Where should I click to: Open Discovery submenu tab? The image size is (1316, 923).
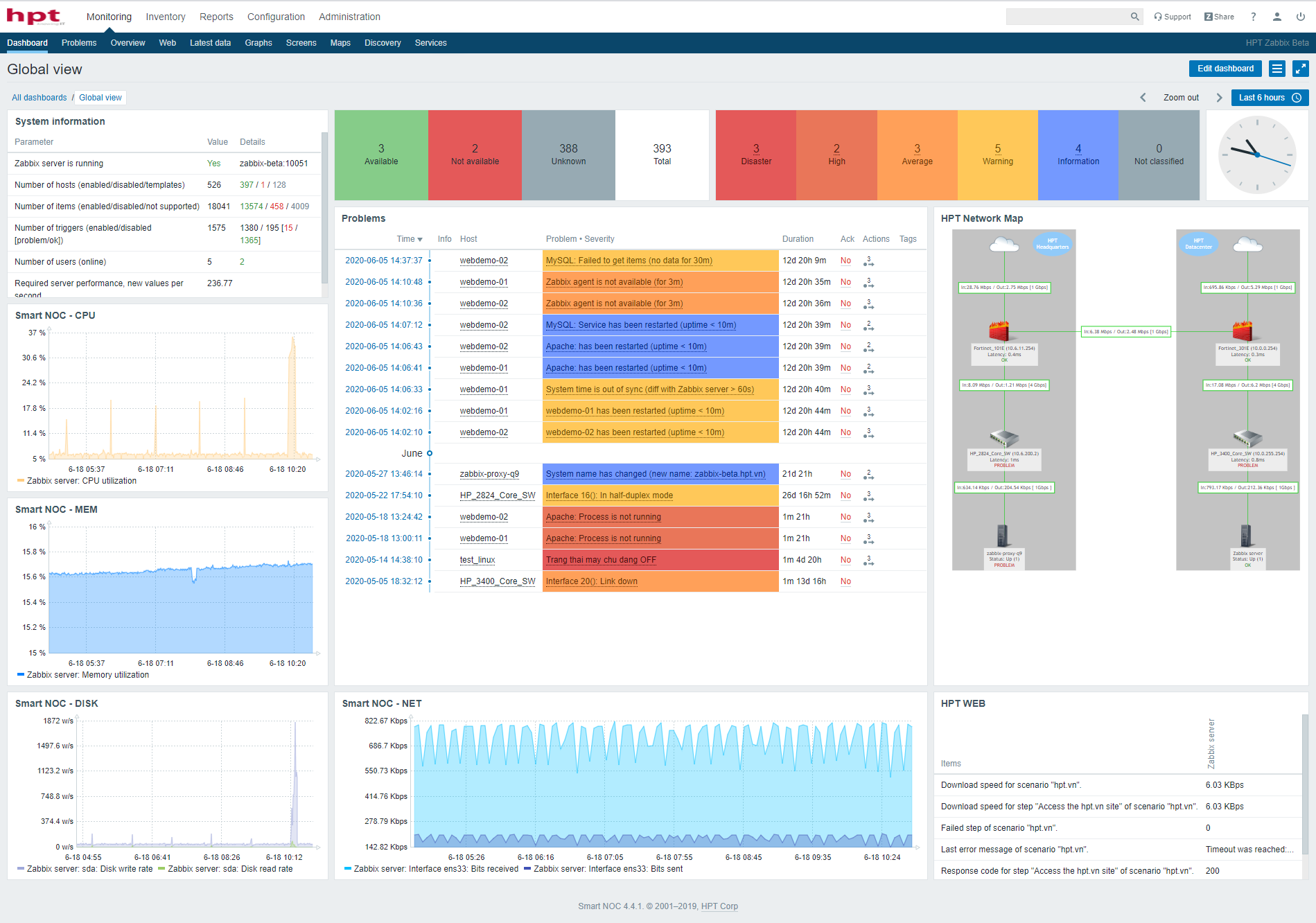(x=383, y=43)
